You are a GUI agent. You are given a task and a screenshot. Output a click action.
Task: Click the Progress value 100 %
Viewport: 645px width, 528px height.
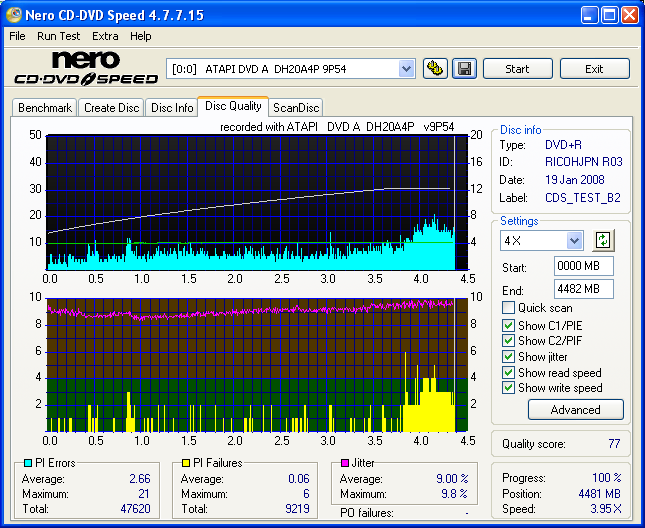tap(607, 478)
